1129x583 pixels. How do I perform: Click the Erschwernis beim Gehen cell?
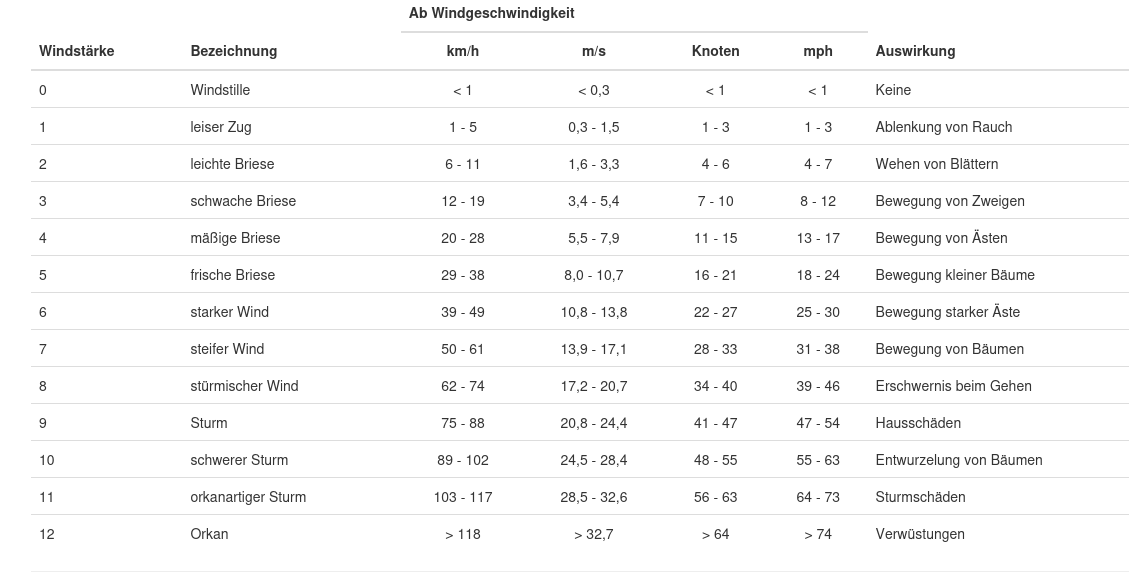click(x=953, y=386)
